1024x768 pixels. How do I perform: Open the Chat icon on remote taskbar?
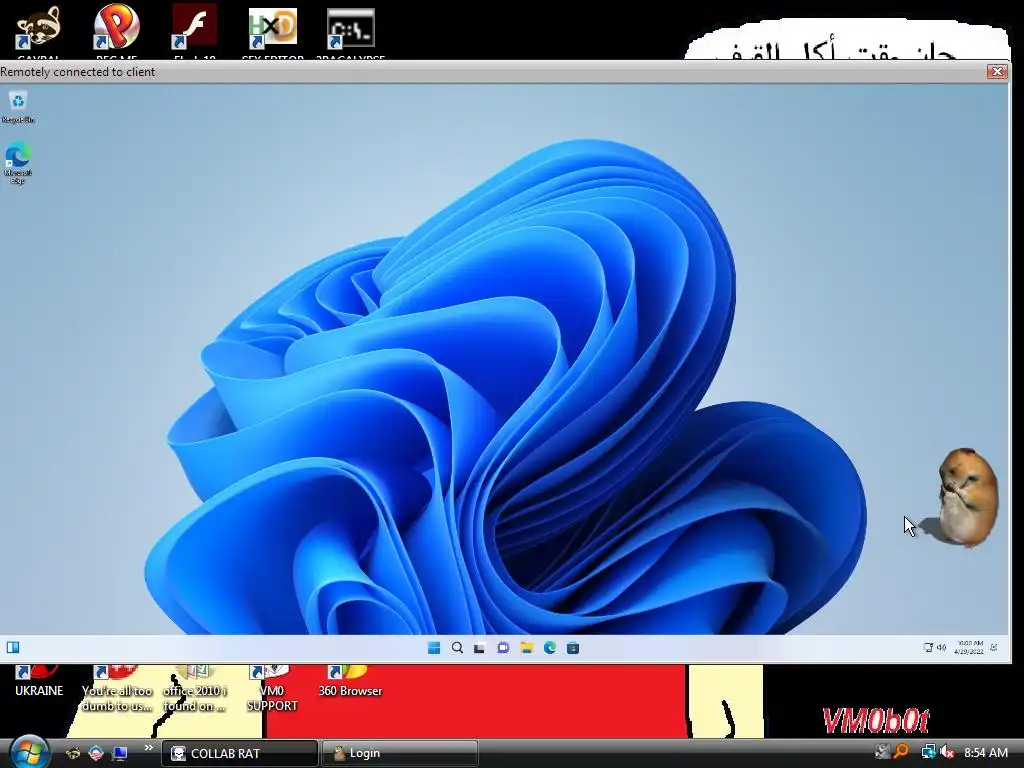(x=503, y=648)
